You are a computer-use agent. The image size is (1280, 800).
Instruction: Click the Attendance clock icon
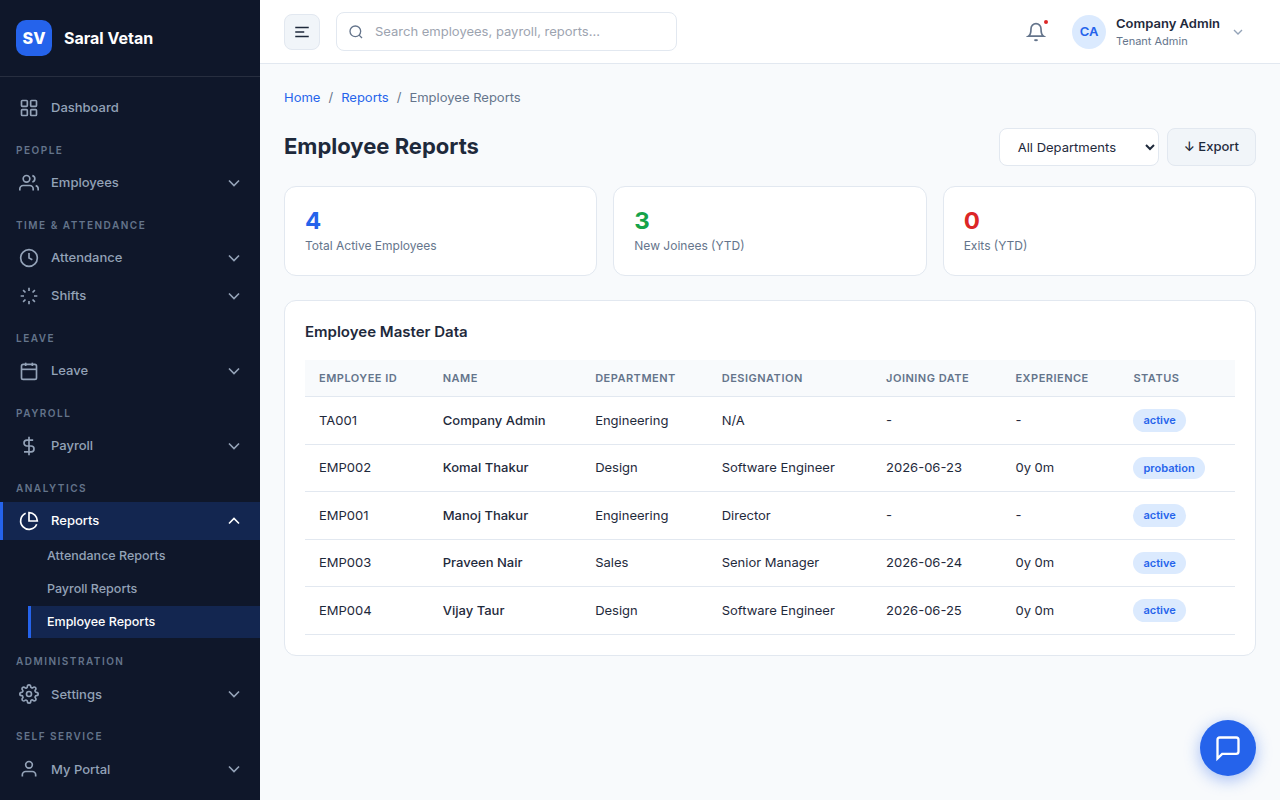pyautogui.click(x=29, y=258)
